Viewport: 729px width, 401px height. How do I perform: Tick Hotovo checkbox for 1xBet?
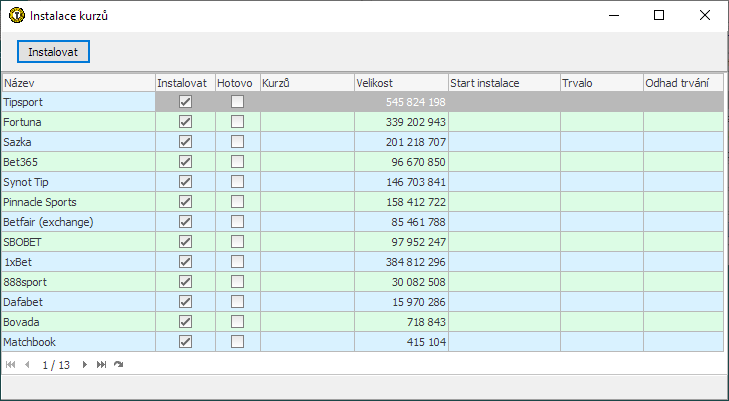coord(238,262)
